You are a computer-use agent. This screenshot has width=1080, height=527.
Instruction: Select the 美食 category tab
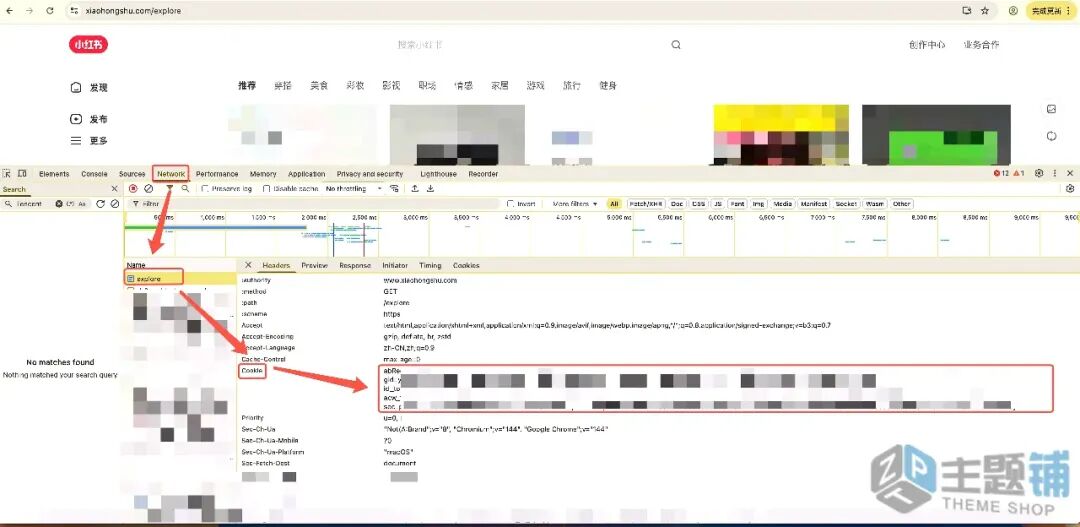pos(319,85)
